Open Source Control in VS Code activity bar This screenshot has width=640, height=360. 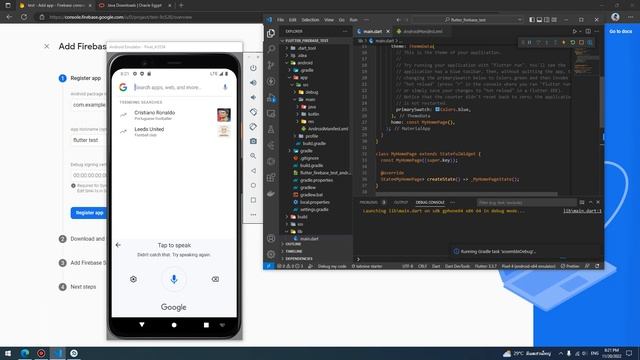click(271, 65)
